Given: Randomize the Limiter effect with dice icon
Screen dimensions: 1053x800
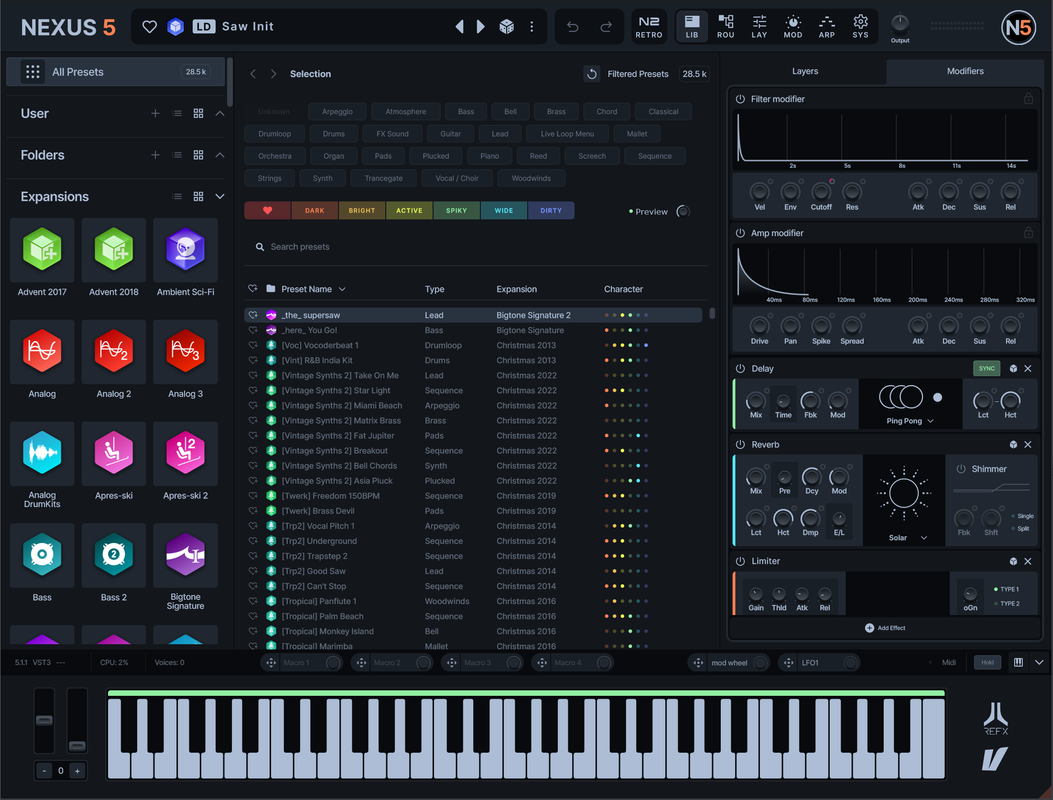Looking at the screenshot, I should [1013, 562].
